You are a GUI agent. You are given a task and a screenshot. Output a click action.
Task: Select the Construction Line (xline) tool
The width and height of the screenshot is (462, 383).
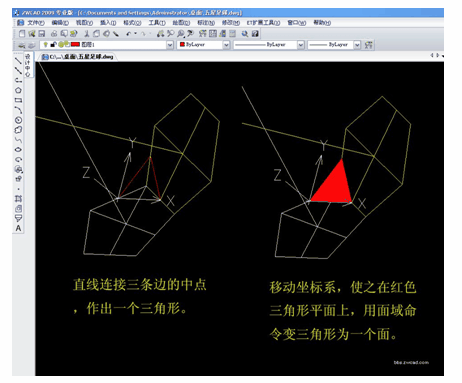click(18, 70)
